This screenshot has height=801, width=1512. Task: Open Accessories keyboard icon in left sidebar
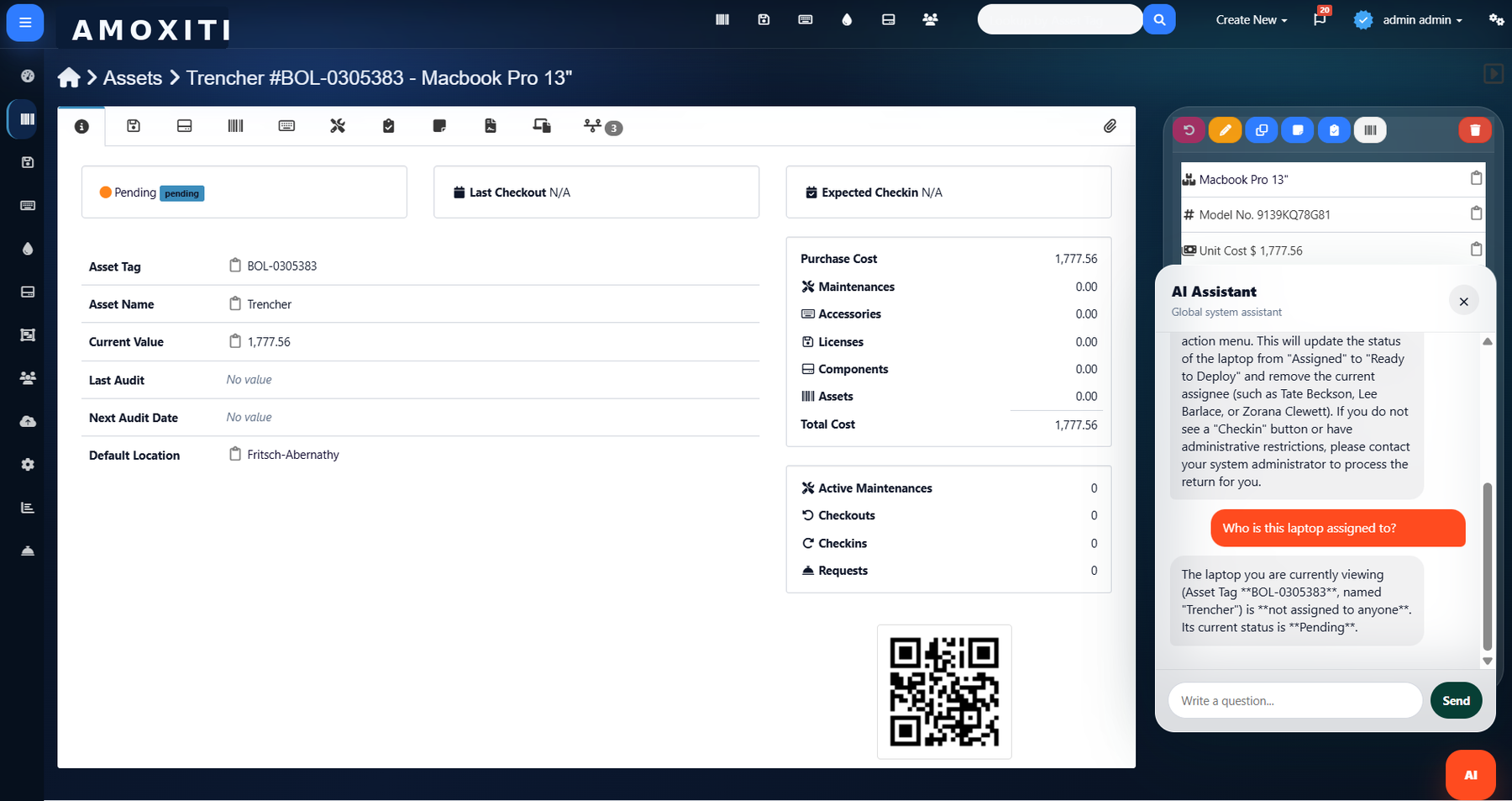(x=28, y=205)
